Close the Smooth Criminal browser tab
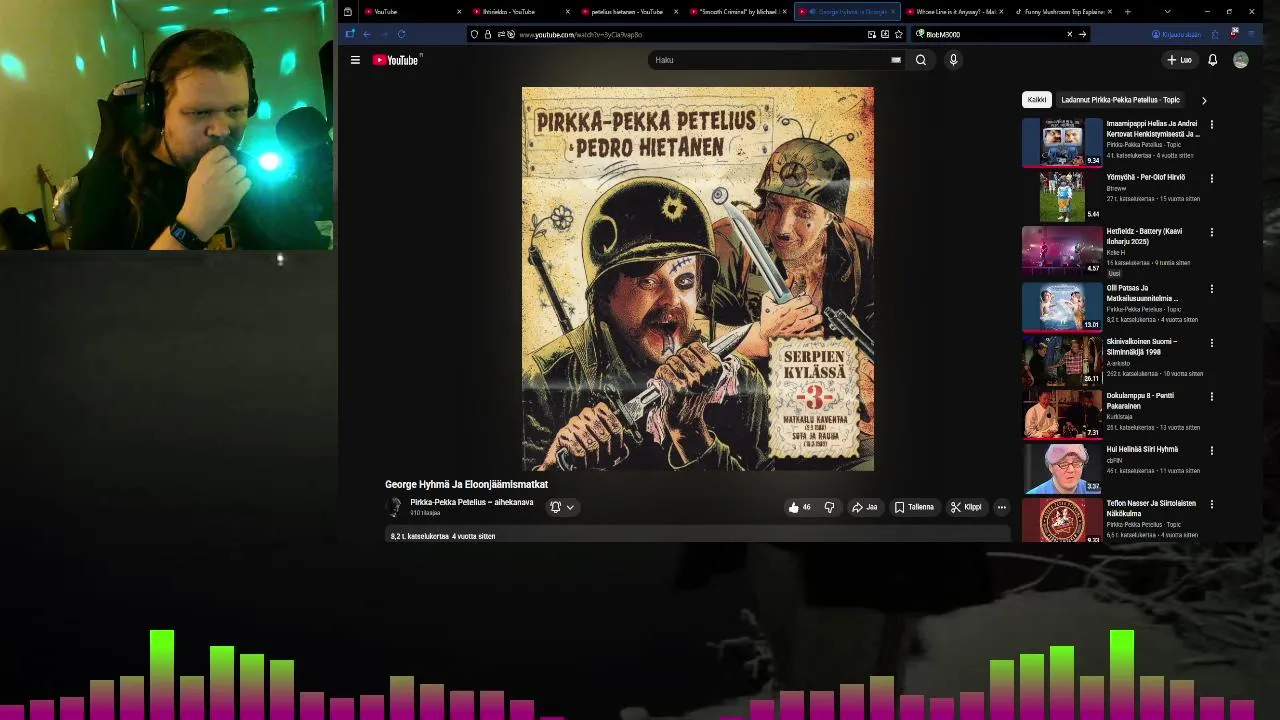This screenshot has height=720, width=1280. 785,12
